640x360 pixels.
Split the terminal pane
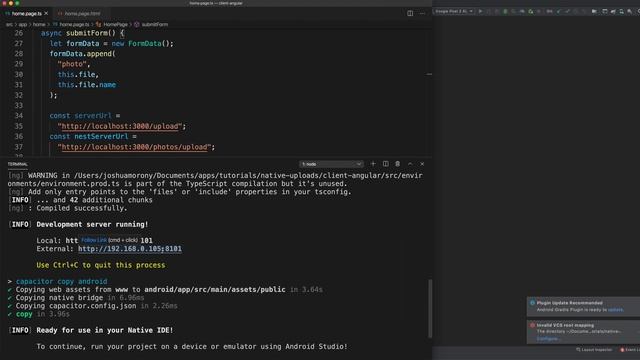click(x=386, y=164)
